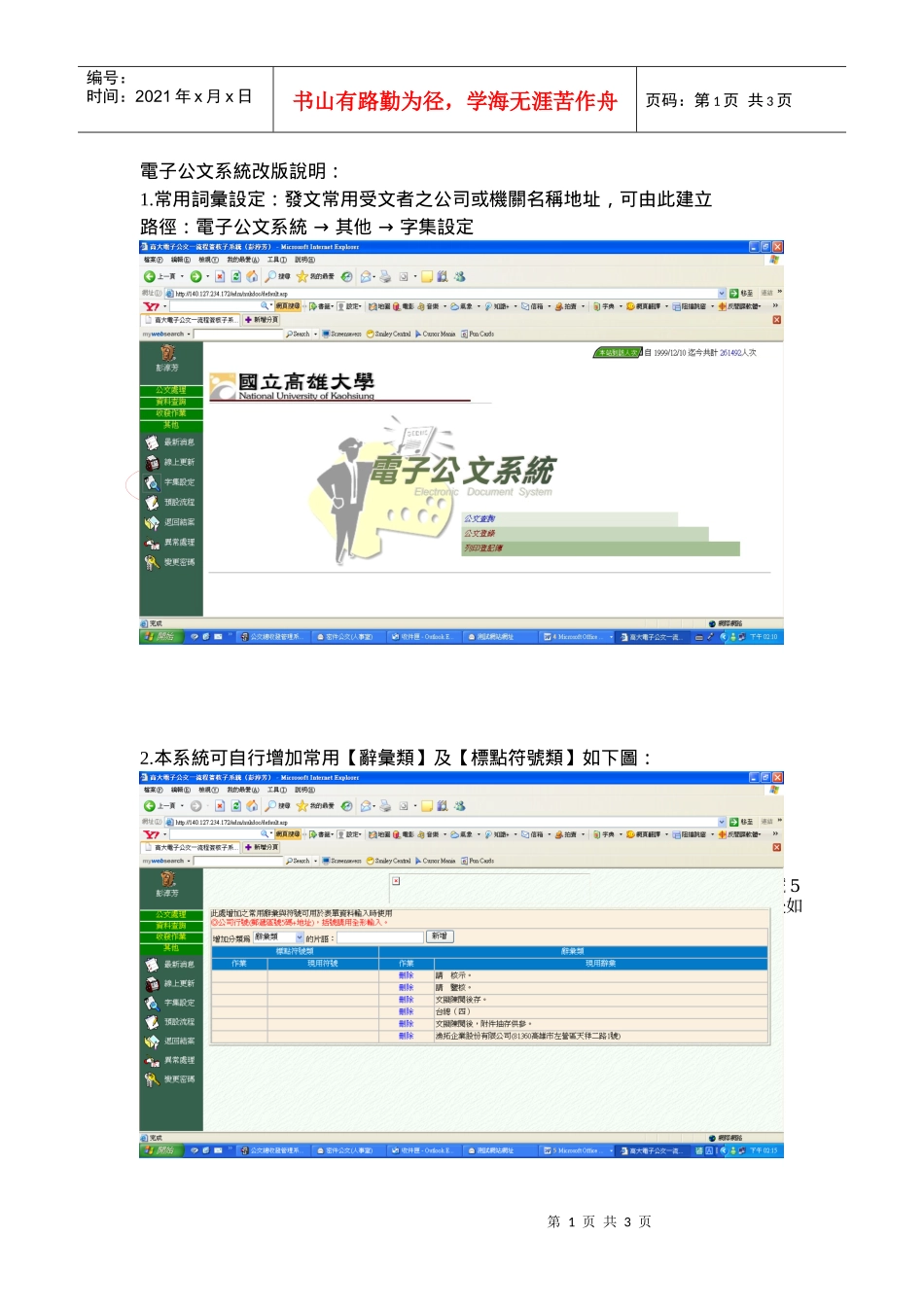Click 最新消息 sidebar icon in second screenshot
The image size is (924, 1307).
[152, 965]
